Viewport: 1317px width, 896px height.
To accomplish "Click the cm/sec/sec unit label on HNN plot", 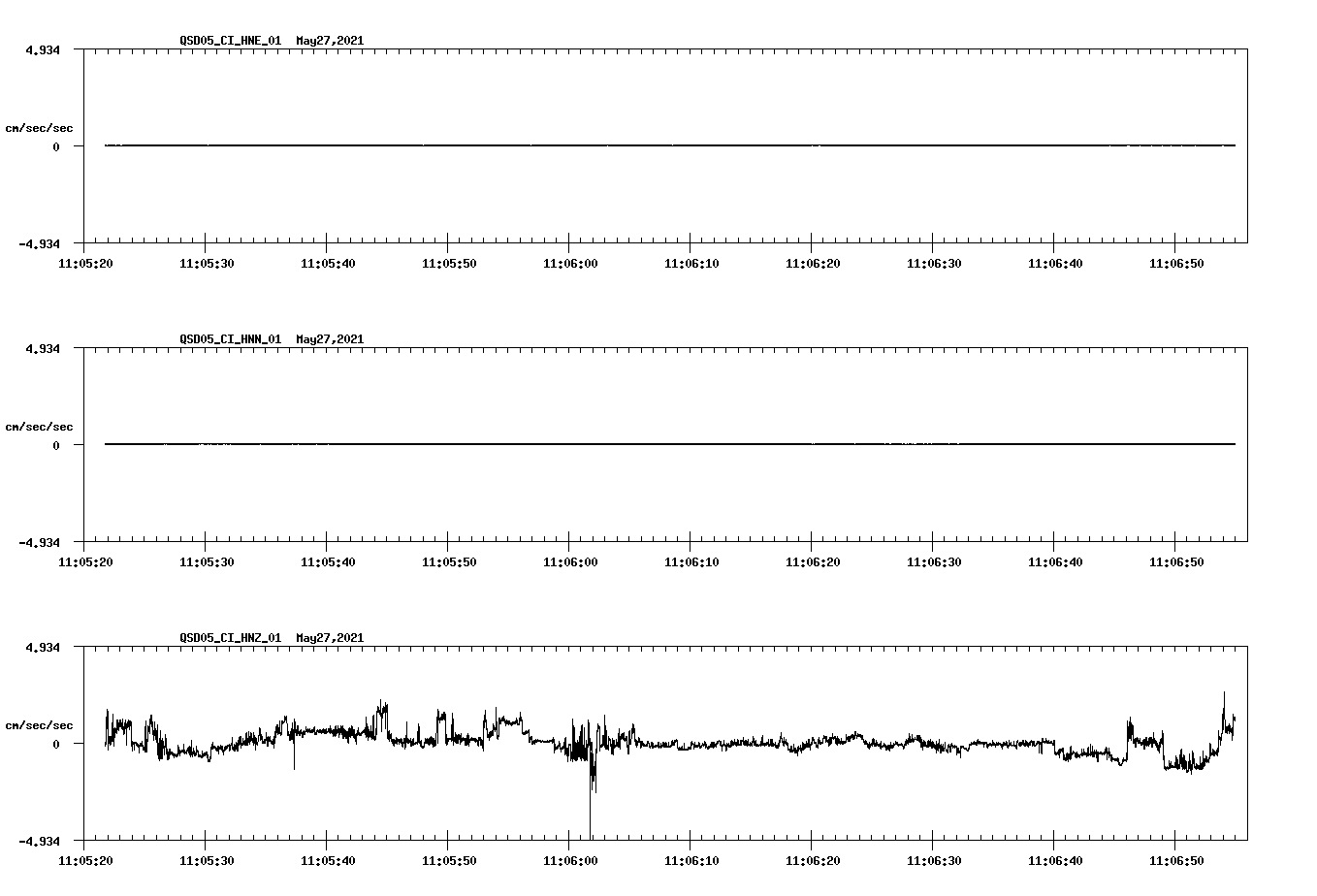I will coord(40,426).
